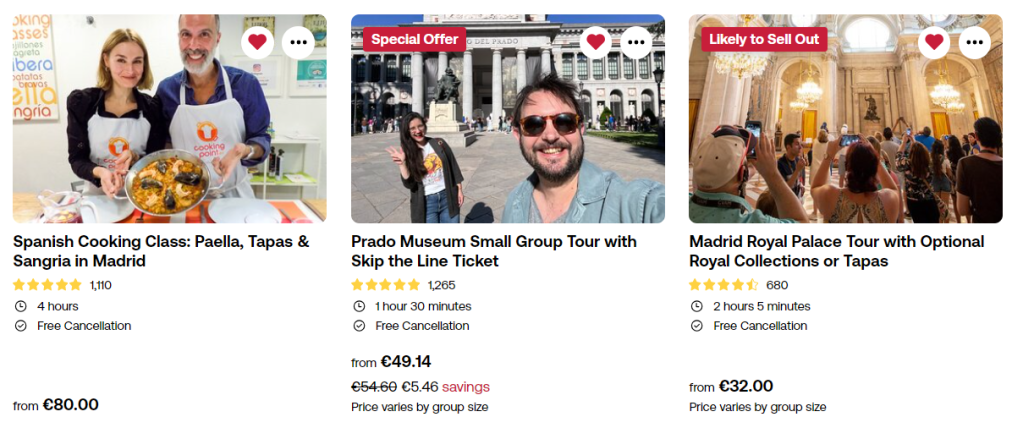The width and height of the screenshot is (1023, 428).
Task: Open Prado Museum Small Group Tour title link
Action: 494,251
